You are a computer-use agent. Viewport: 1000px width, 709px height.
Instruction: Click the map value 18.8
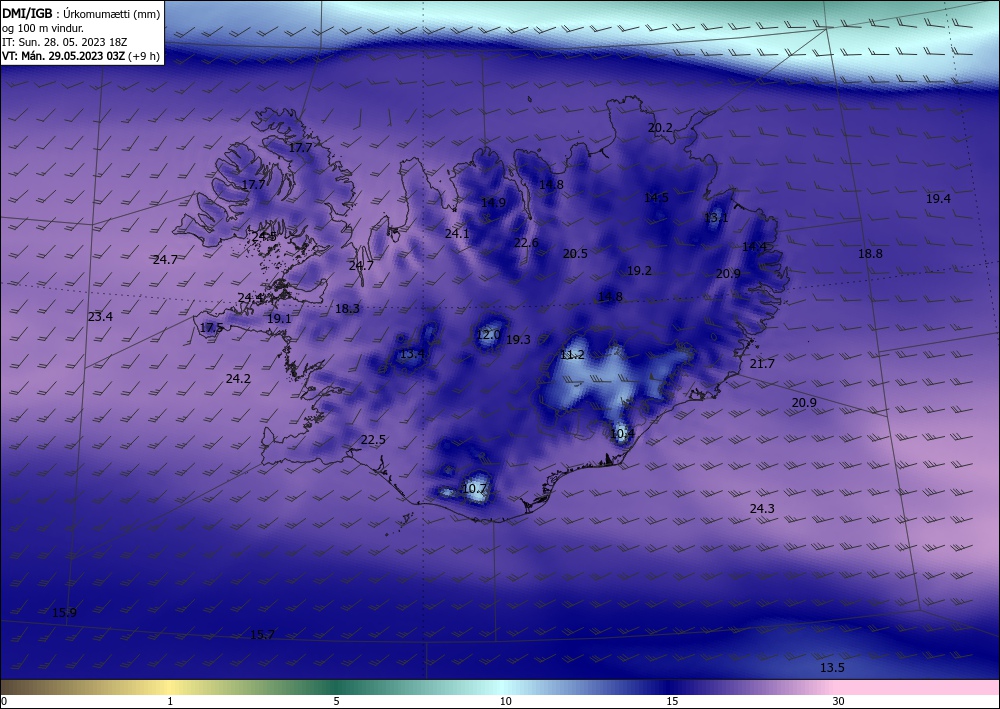870,253
